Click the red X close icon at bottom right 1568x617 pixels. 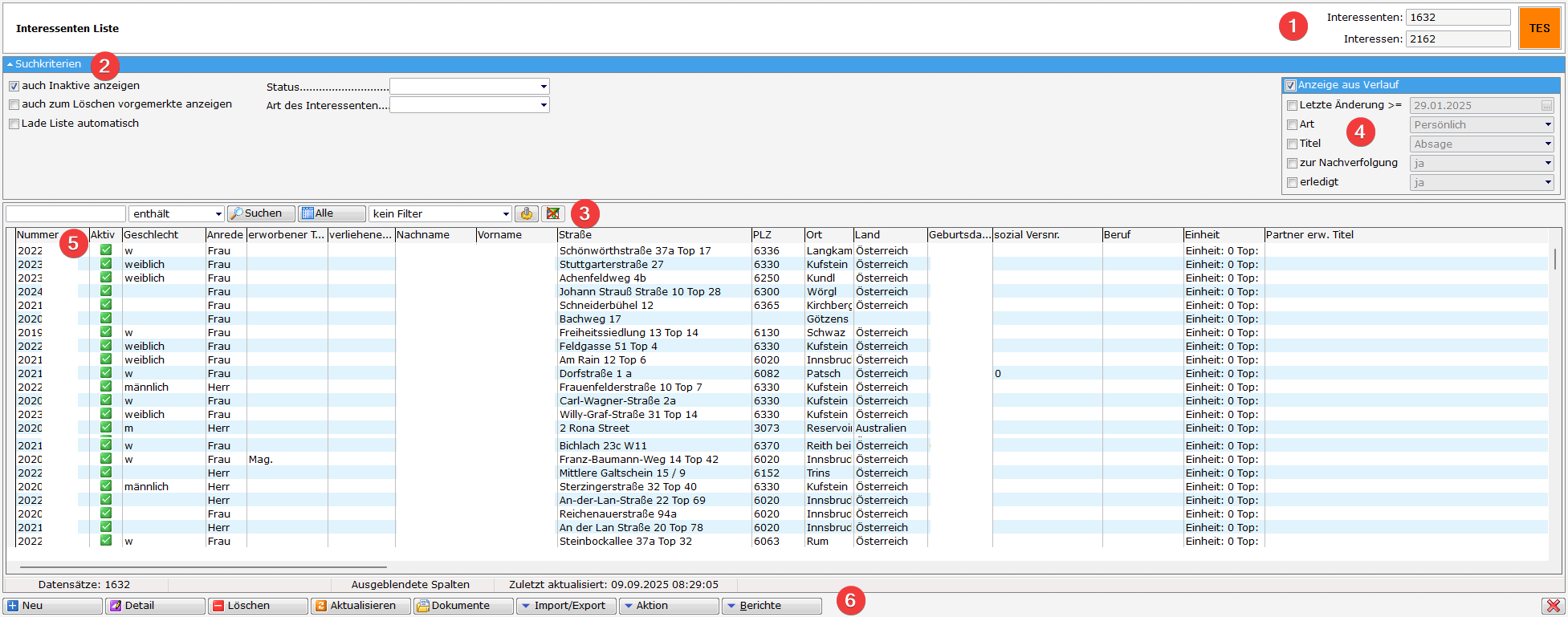pos(1553,606)
